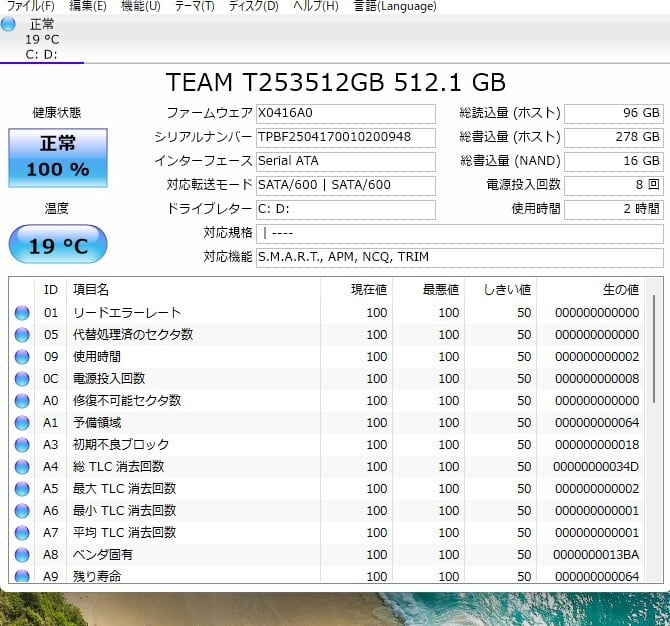Click the status orb for 総 TLC 消去回数
The width and height of the screenshot is (670, 626).
click(22, 467)
